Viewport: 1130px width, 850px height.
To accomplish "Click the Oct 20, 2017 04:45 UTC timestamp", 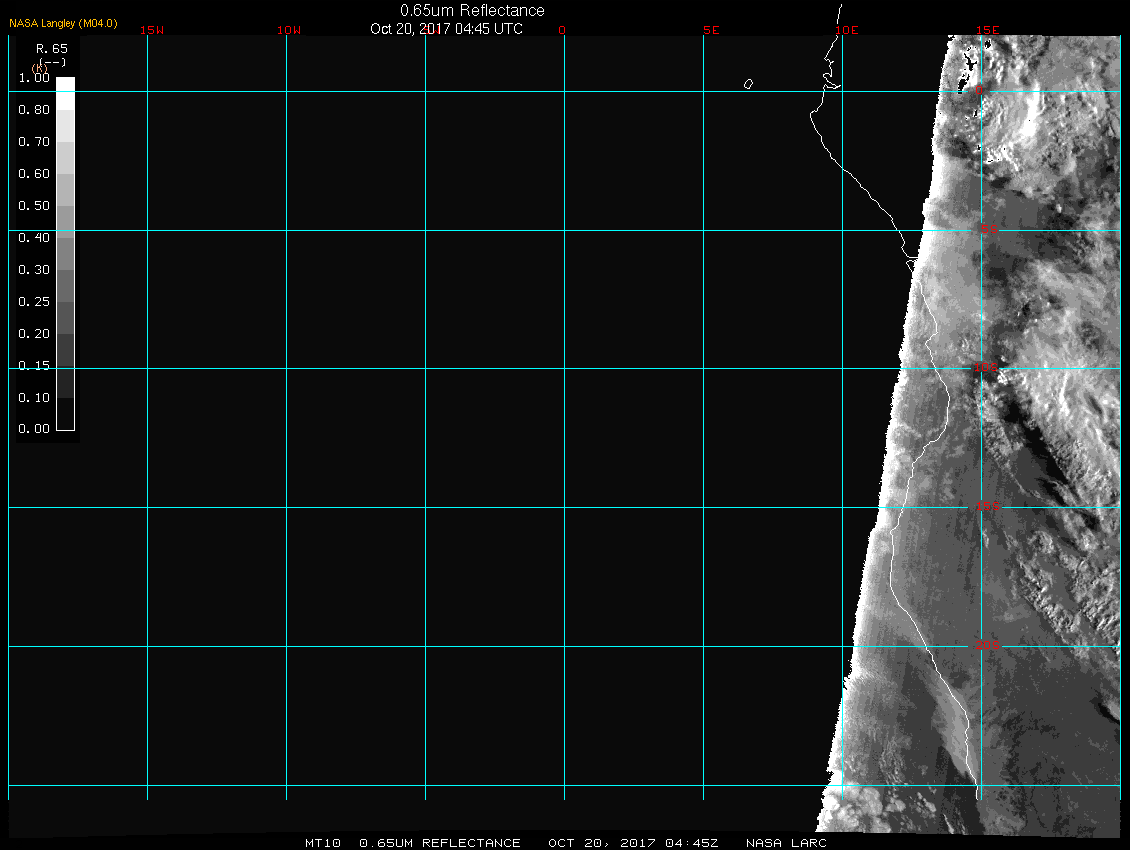I will click(446, 29).
